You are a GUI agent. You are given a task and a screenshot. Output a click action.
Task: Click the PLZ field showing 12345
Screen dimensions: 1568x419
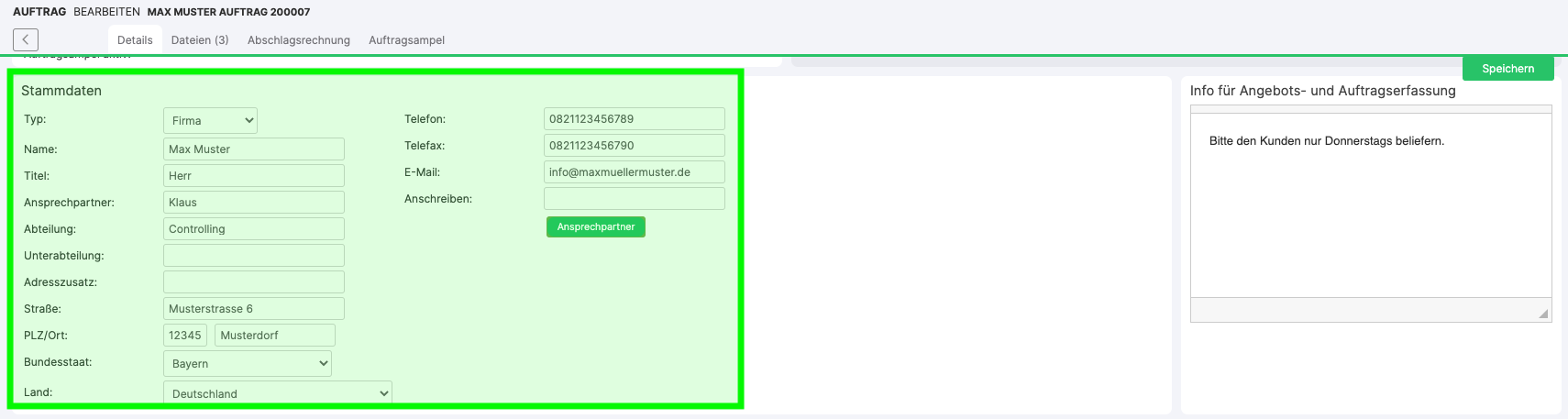click(x=185, y=336)
